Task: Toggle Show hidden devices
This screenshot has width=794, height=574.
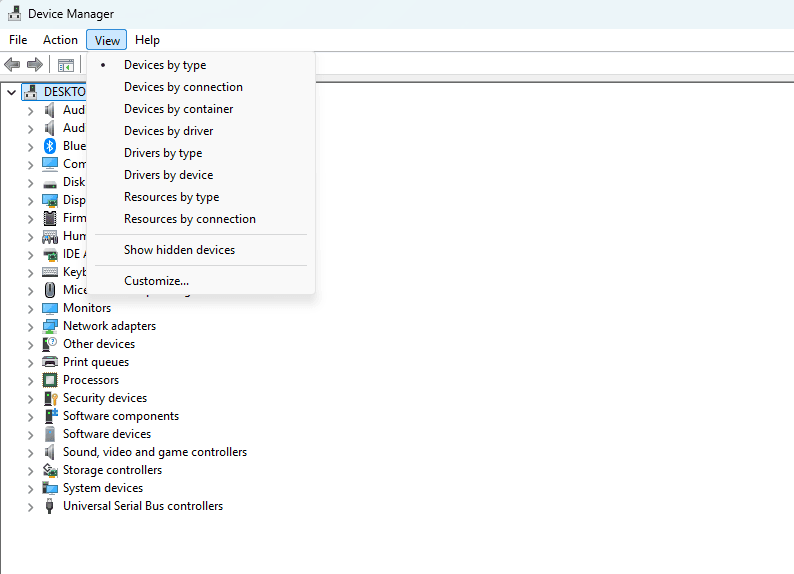Action: point(201,250)
